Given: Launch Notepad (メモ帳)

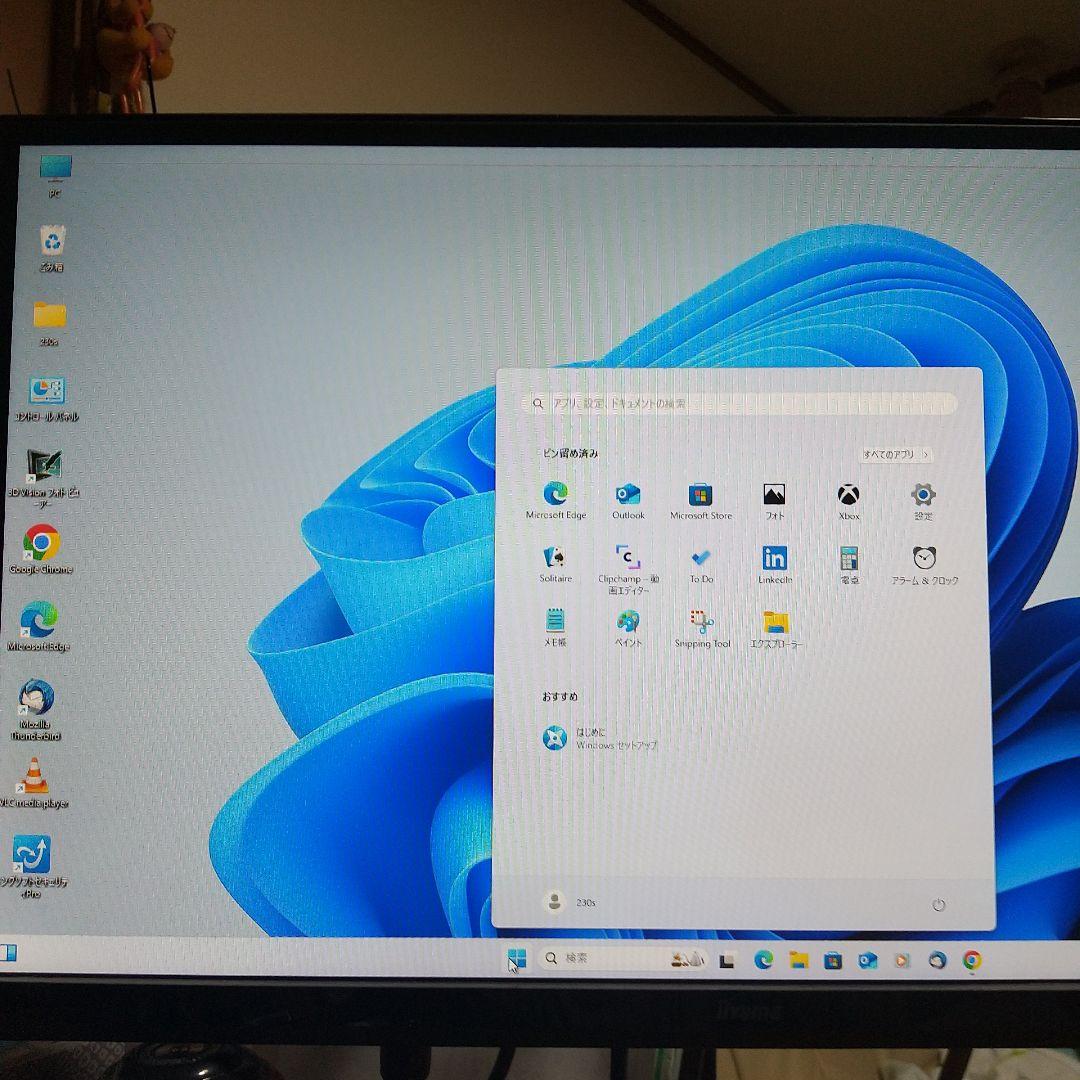Looking at the screenshot, I should click(555, 625).
